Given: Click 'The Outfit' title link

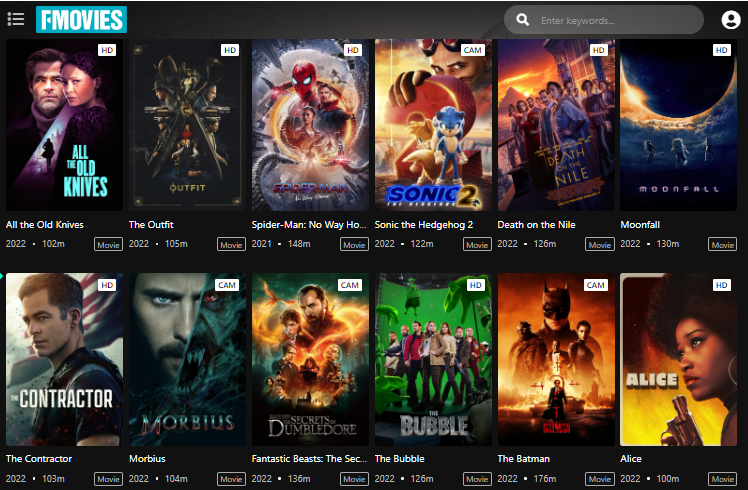Looking at the screenshot, I should [151, 225].
